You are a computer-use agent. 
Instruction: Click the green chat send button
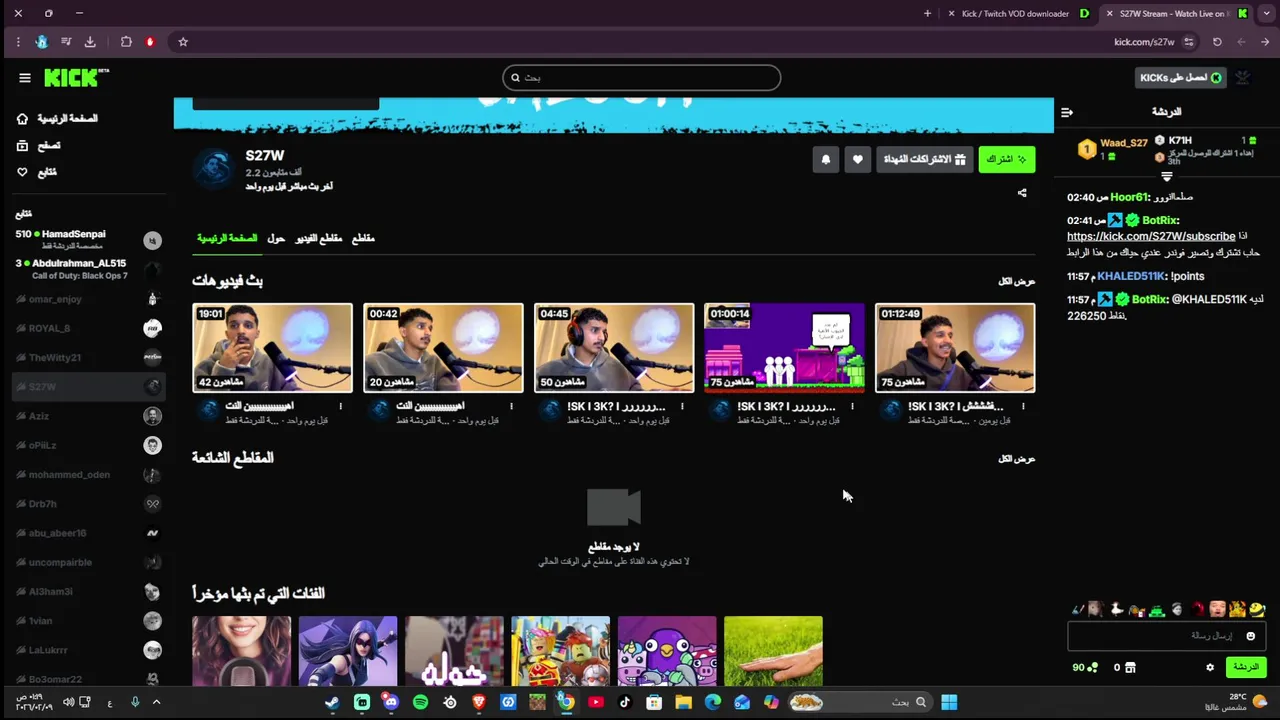(x=1245, y=667)
